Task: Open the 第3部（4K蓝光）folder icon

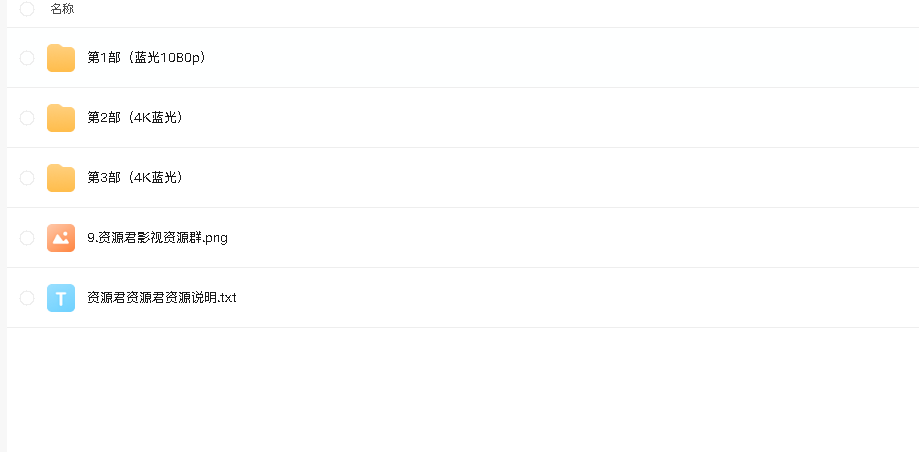Action: tap(61, 178)
